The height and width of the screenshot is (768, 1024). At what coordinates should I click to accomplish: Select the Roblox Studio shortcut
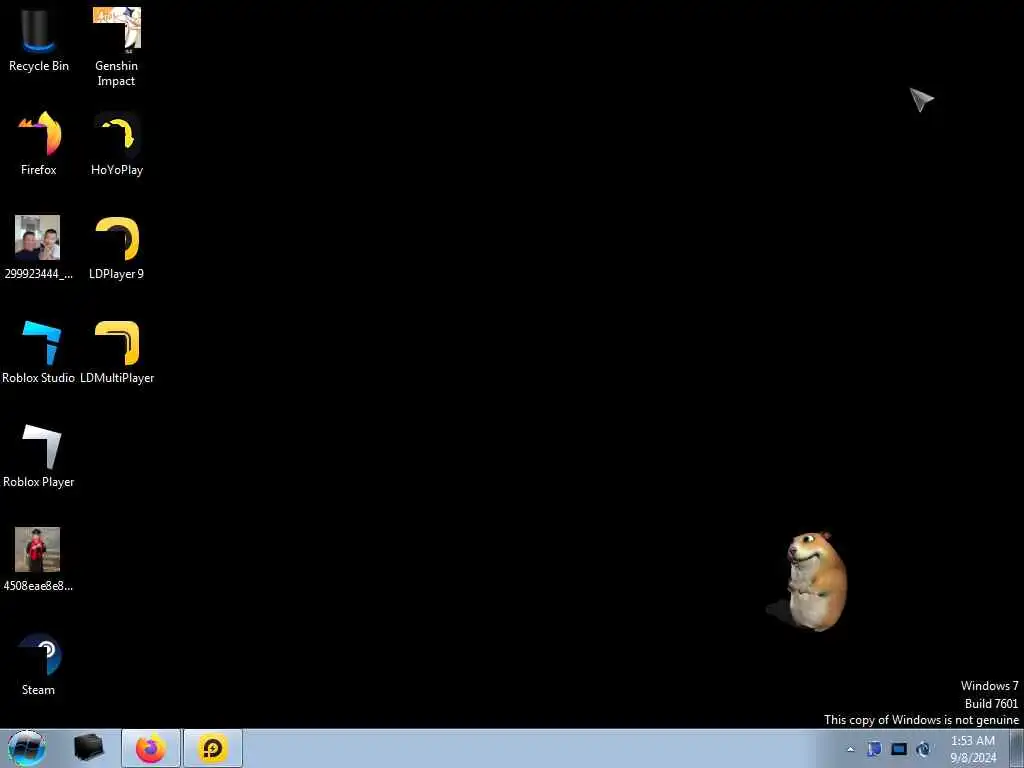tap(39, 352)
